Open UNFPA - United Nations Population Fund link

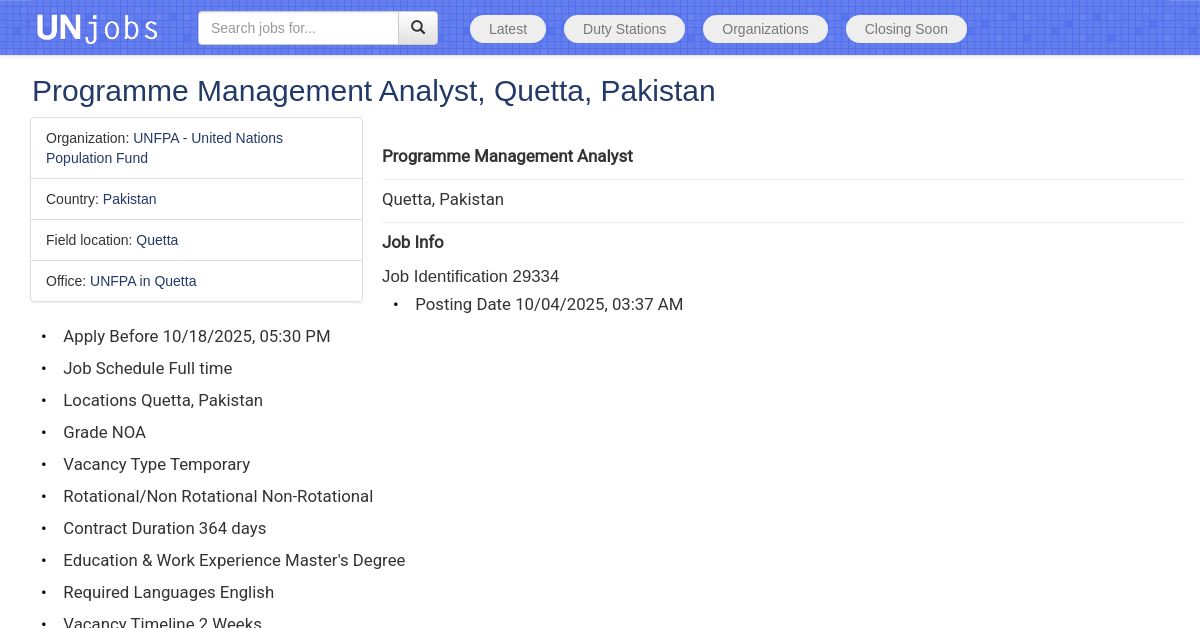click(x=207, y=139)
